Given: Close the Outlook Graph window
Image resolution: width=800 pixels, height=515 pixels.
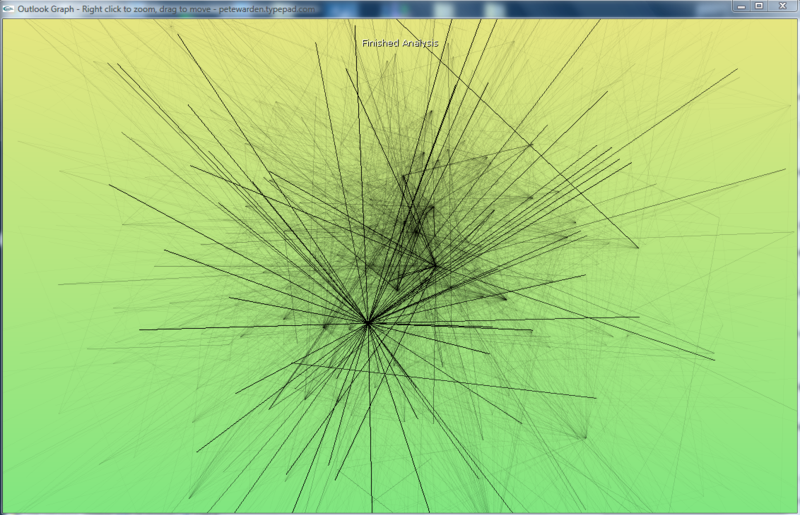Looking at the screenshot, I should point(782,6).
